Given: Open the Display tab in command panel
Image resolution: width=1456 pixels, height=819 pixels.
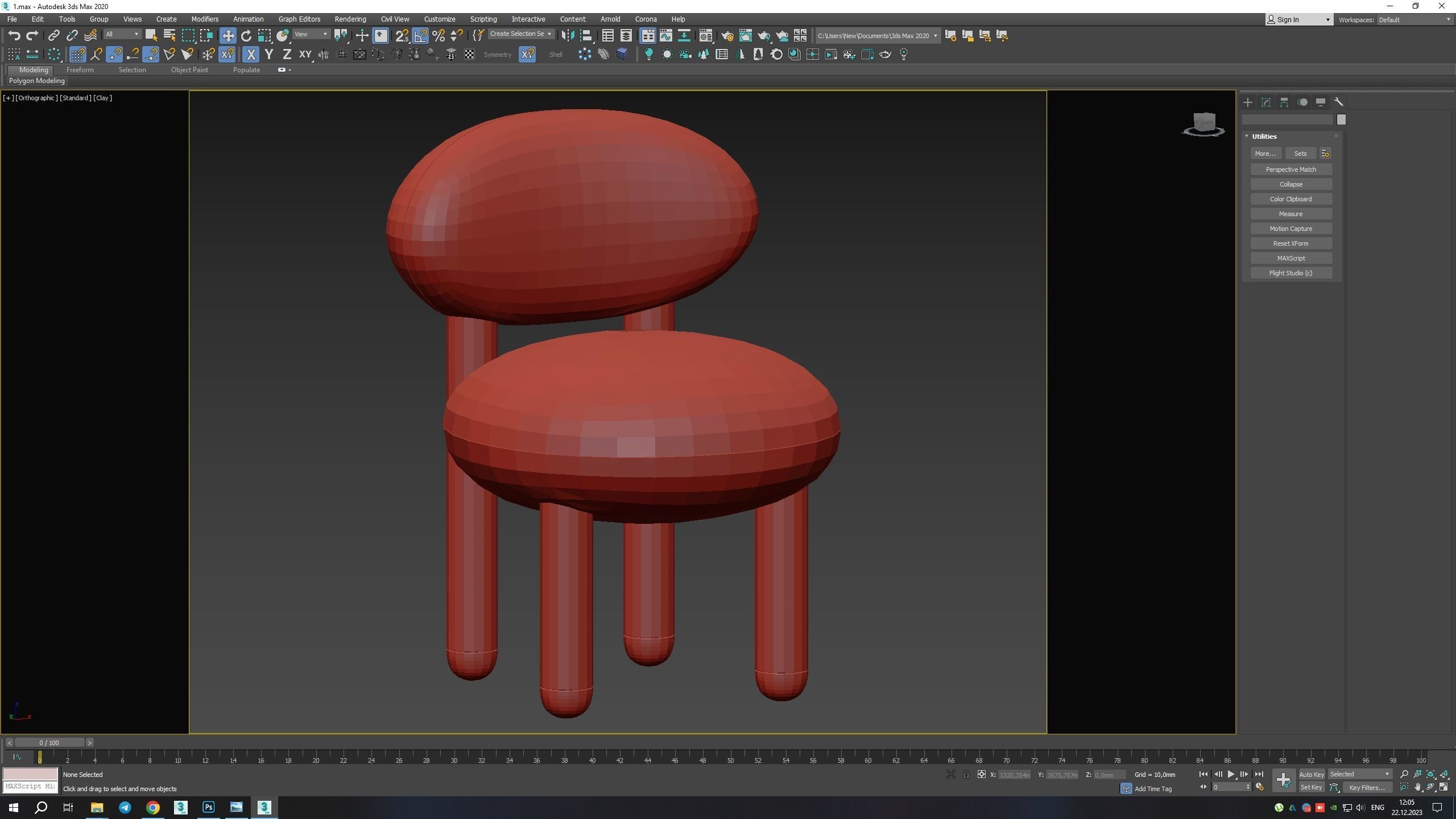Looking at the screenshot, I should pos(1321,102).
